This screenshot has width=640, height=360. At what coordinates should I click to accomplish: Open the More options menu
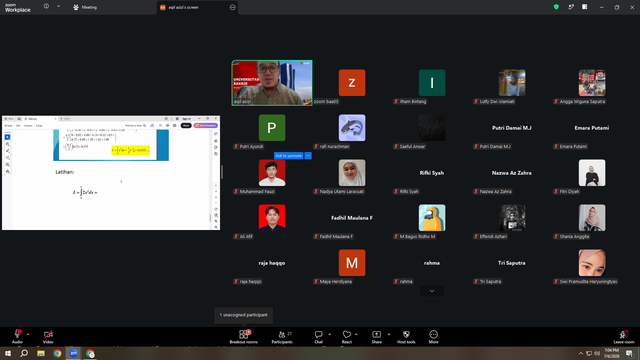click(x=433, y=337)
